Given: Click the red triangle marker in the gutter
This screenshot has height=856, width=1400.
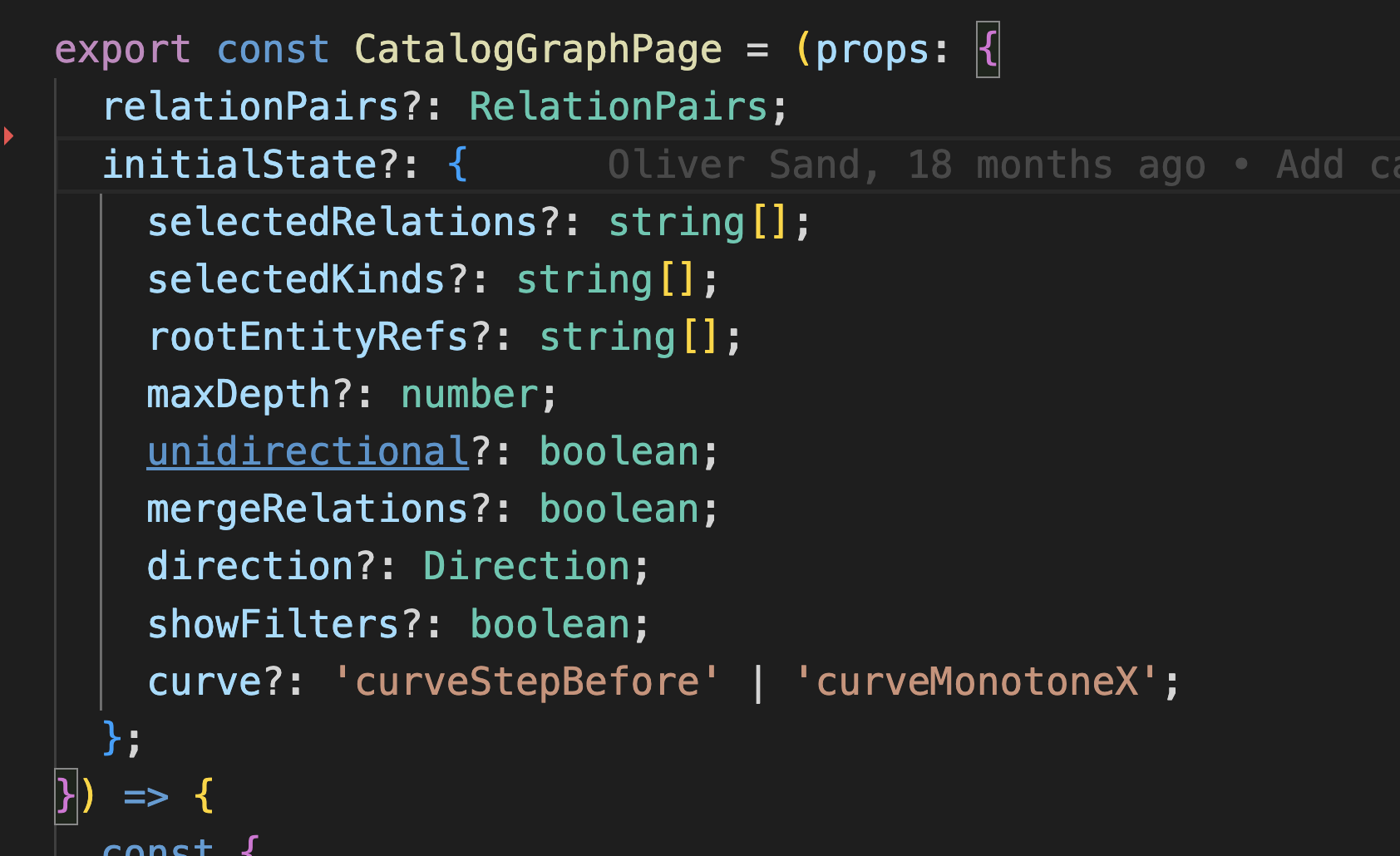Looking at the screenshot, I should pos(8,136).
